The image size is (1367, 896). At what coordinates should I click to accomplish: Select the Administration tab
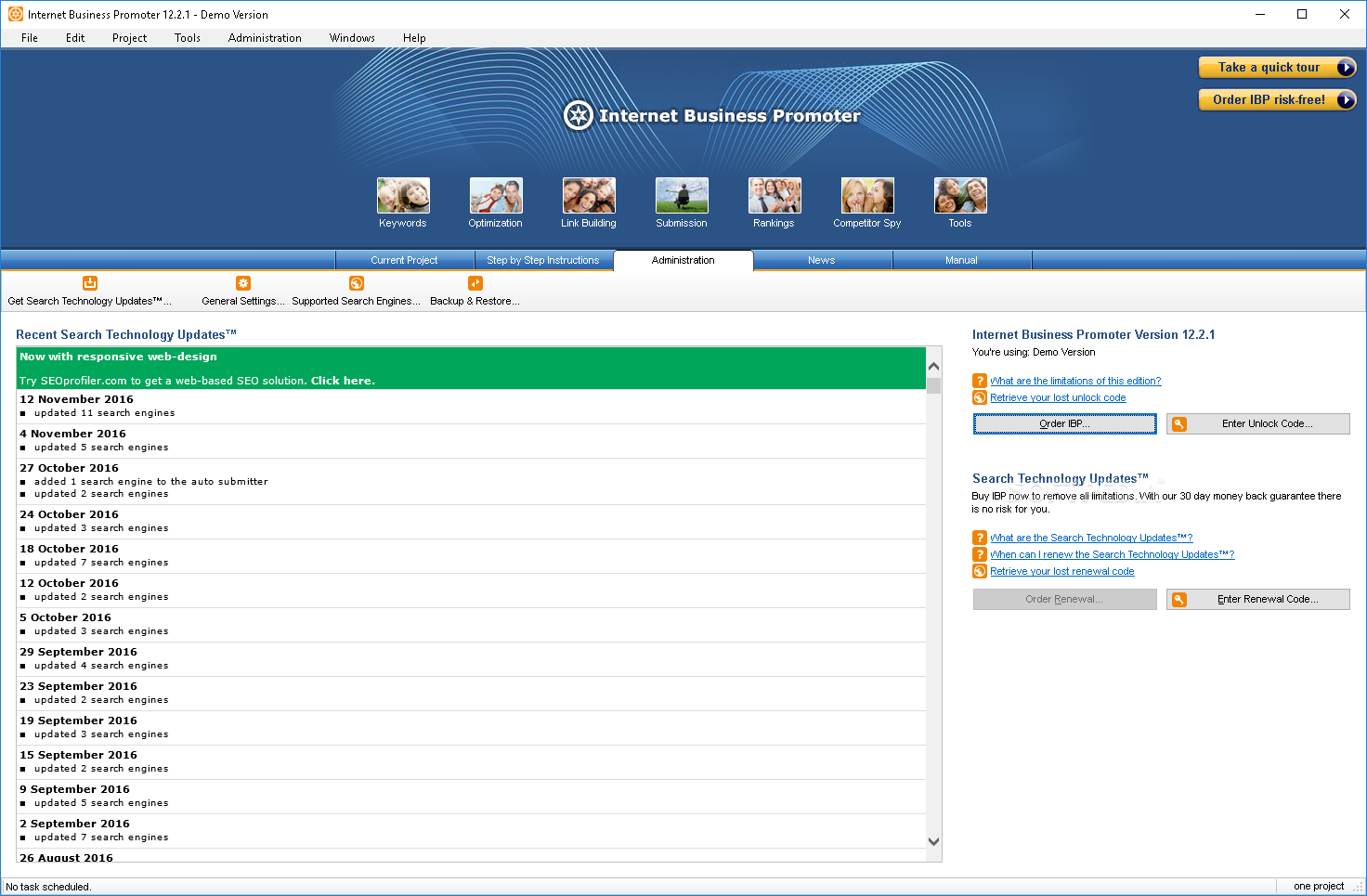pos(683,260)
